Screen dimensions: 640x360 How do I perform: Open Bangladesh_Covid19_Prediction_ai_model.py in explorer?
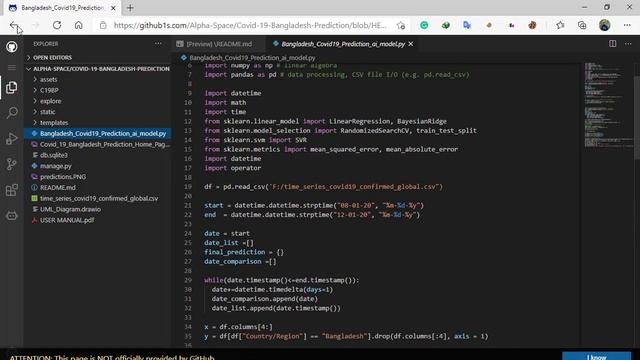(98, 133)
